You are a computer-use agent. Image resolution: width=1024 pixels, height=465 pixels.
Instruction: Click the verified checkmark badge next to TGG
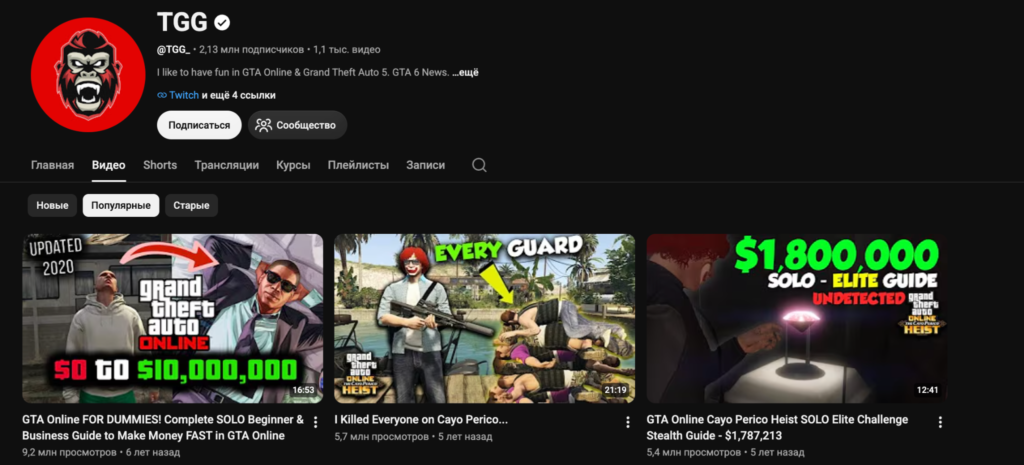[222, 23]
